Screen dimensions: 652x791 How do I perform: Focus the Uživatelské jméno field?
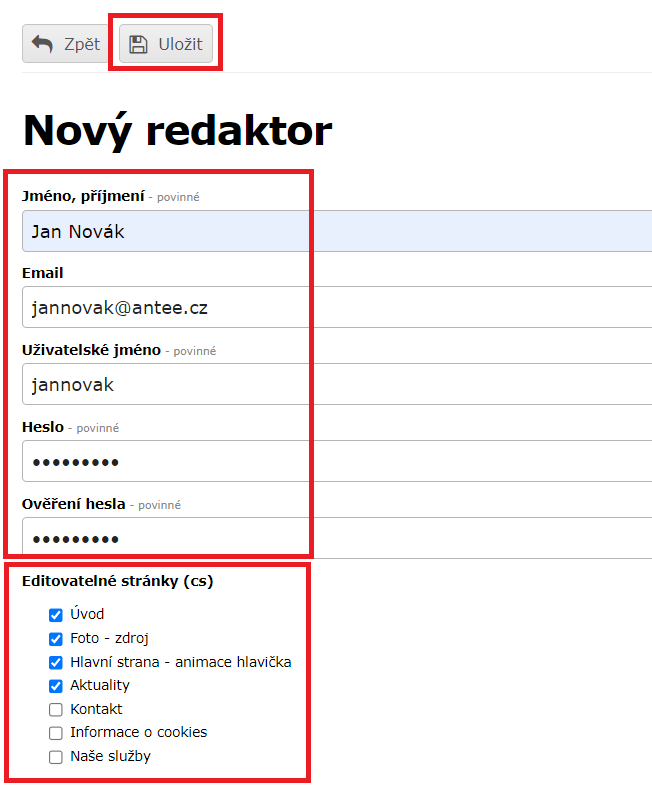click(336, 384)
